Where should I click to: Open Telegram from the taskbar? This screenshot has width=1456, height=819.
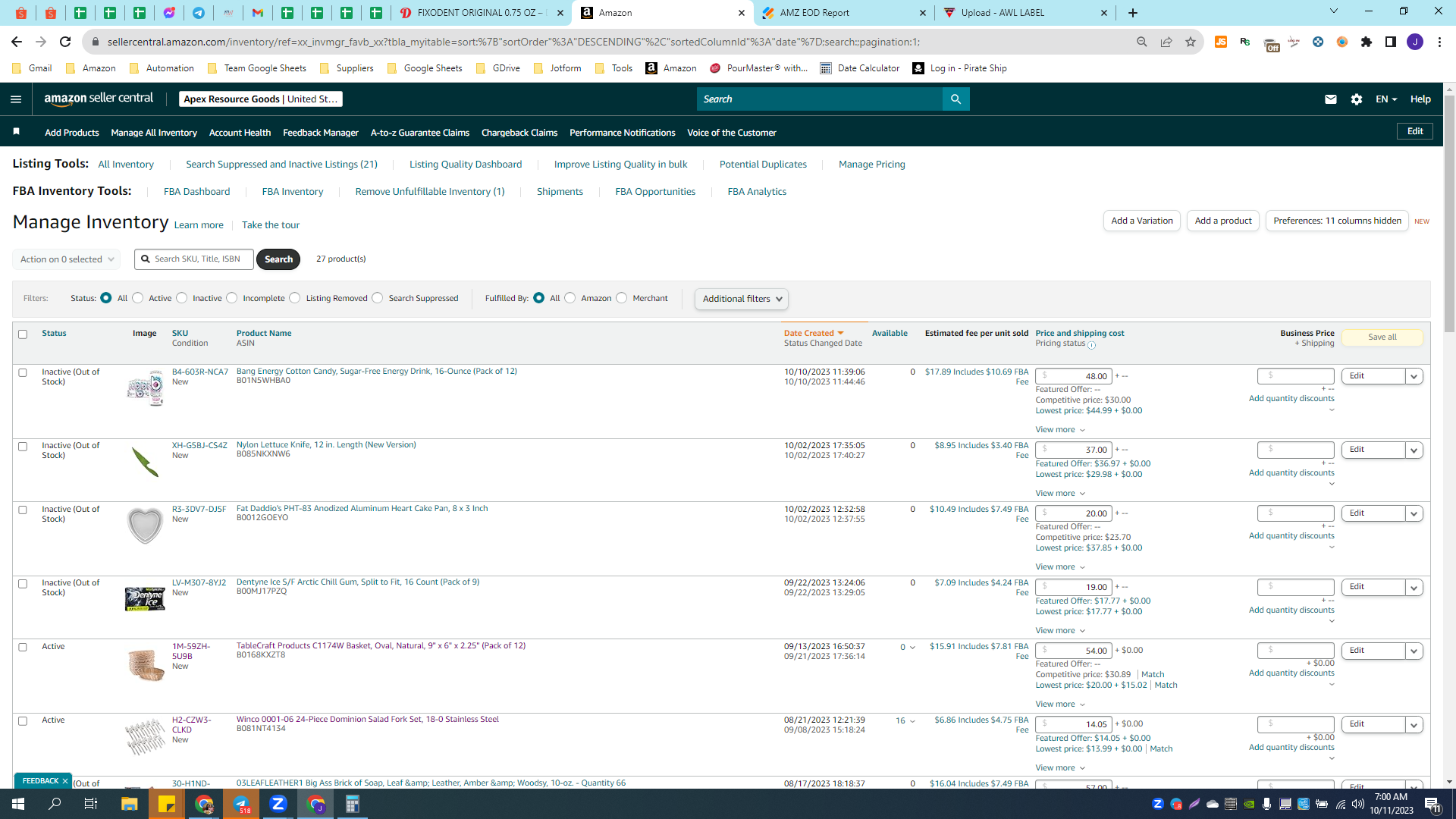click(x=241, y=804)
